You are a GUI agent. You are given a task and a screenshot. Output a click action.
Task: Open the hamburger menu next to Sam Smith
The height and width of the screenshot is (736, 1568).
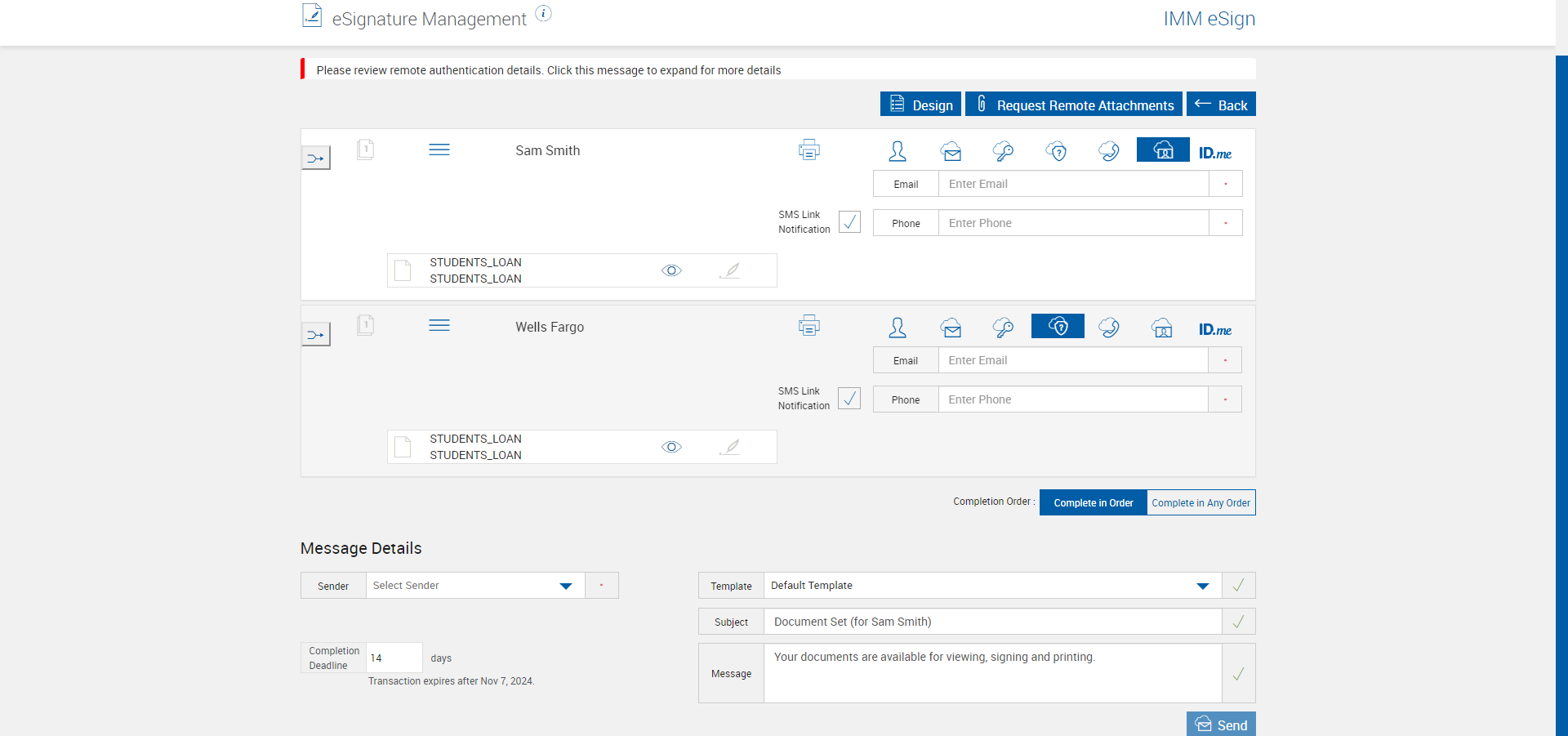439,150
